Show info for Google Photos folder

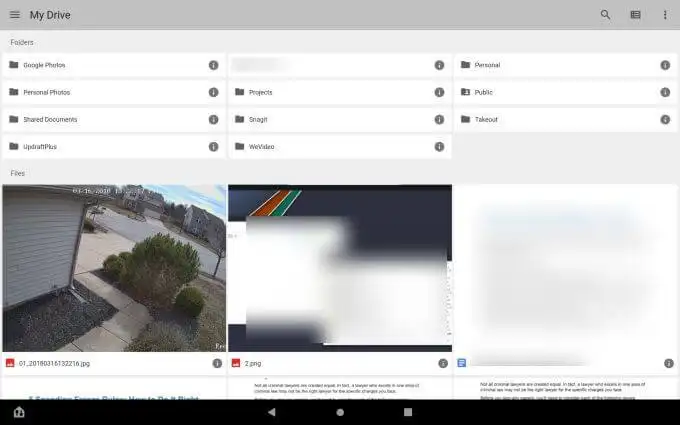[213, 65]
